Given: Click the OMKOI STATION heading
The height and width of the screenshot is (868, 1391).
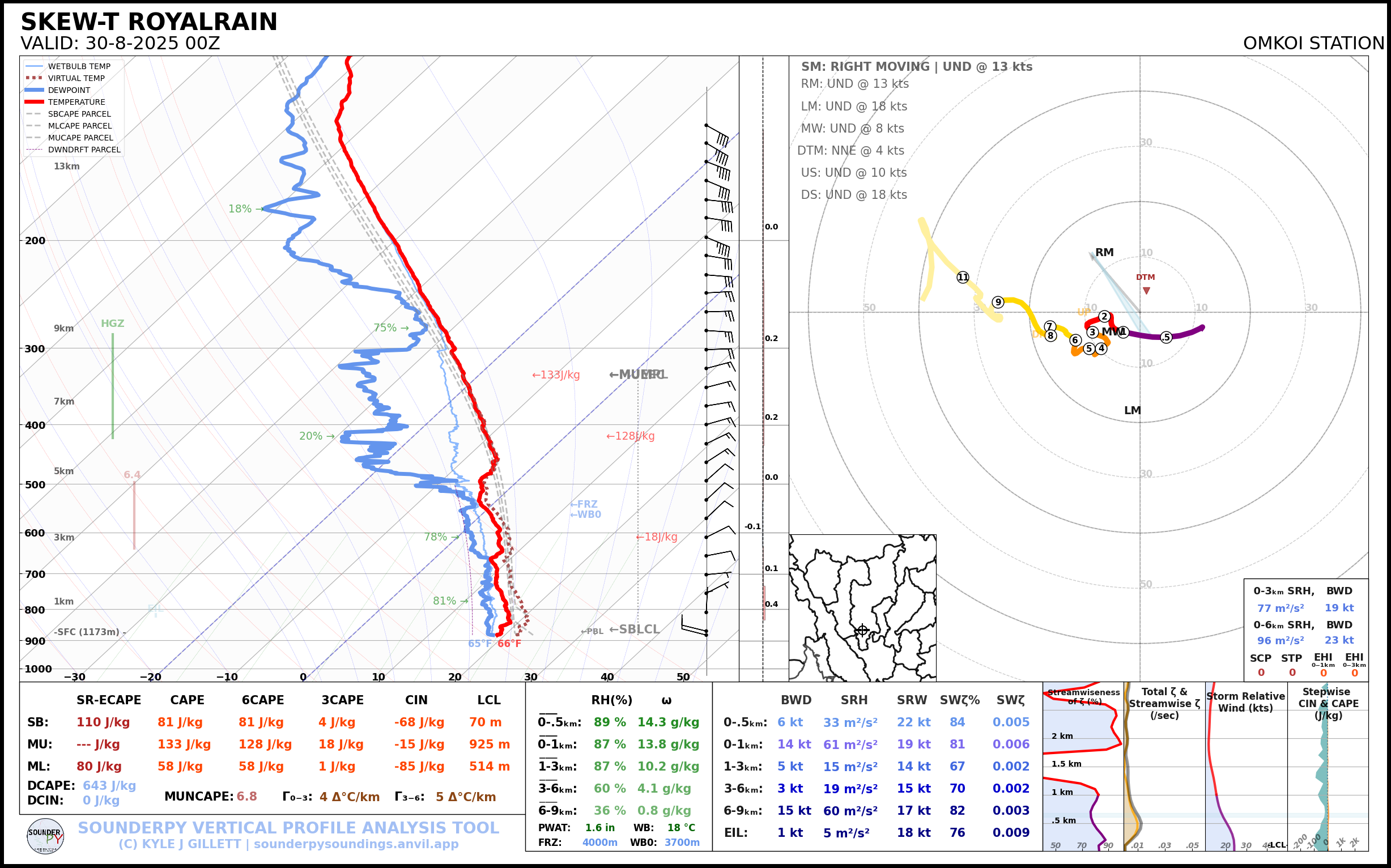Looking at the screenshot, I should 1313,43.
